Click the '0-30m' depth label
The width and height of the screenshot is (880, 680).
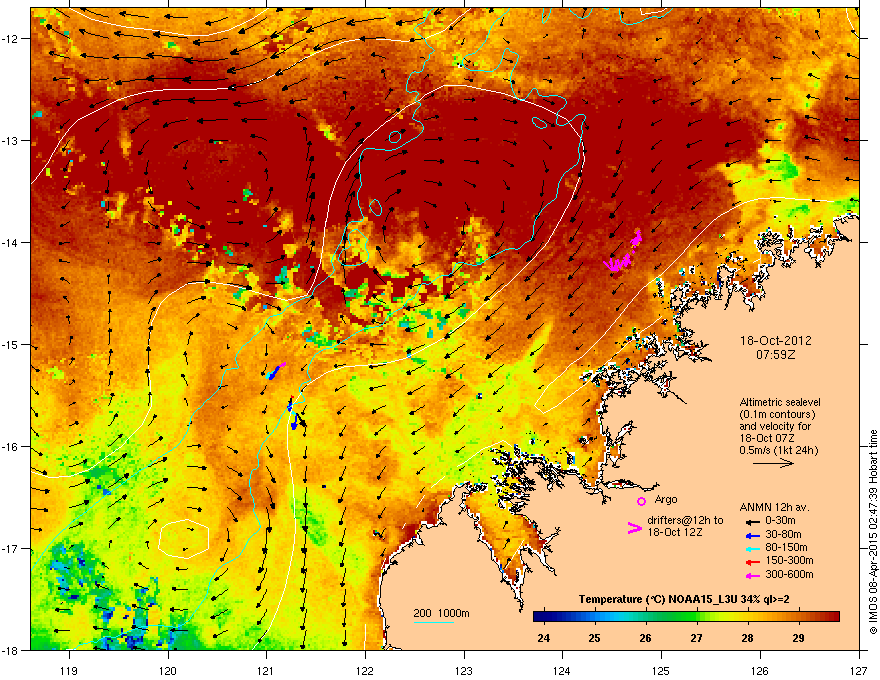(781, 521)
